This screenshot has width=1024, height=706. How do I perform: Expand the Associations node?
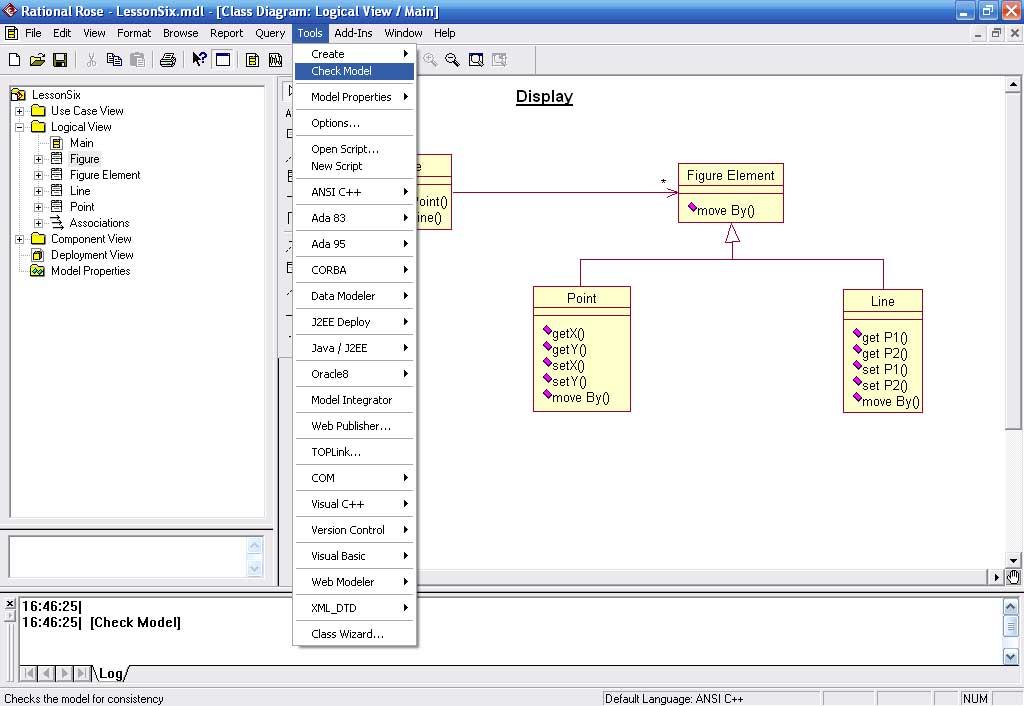tap(39, 223)
